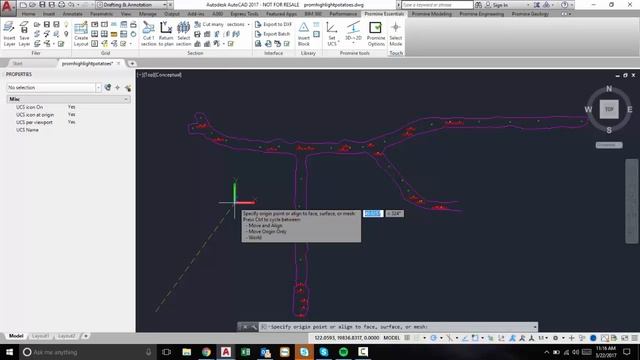Open the AutoCAD application menu button

point(8,8)
